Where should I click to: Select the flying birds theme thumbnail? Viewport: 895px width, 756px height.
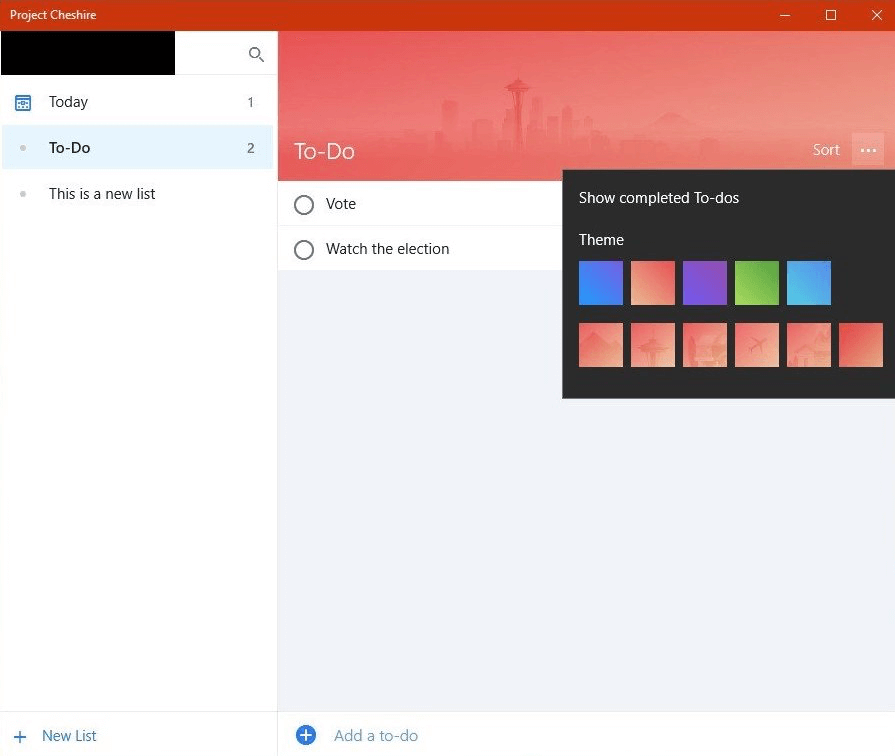coord(757,344)
